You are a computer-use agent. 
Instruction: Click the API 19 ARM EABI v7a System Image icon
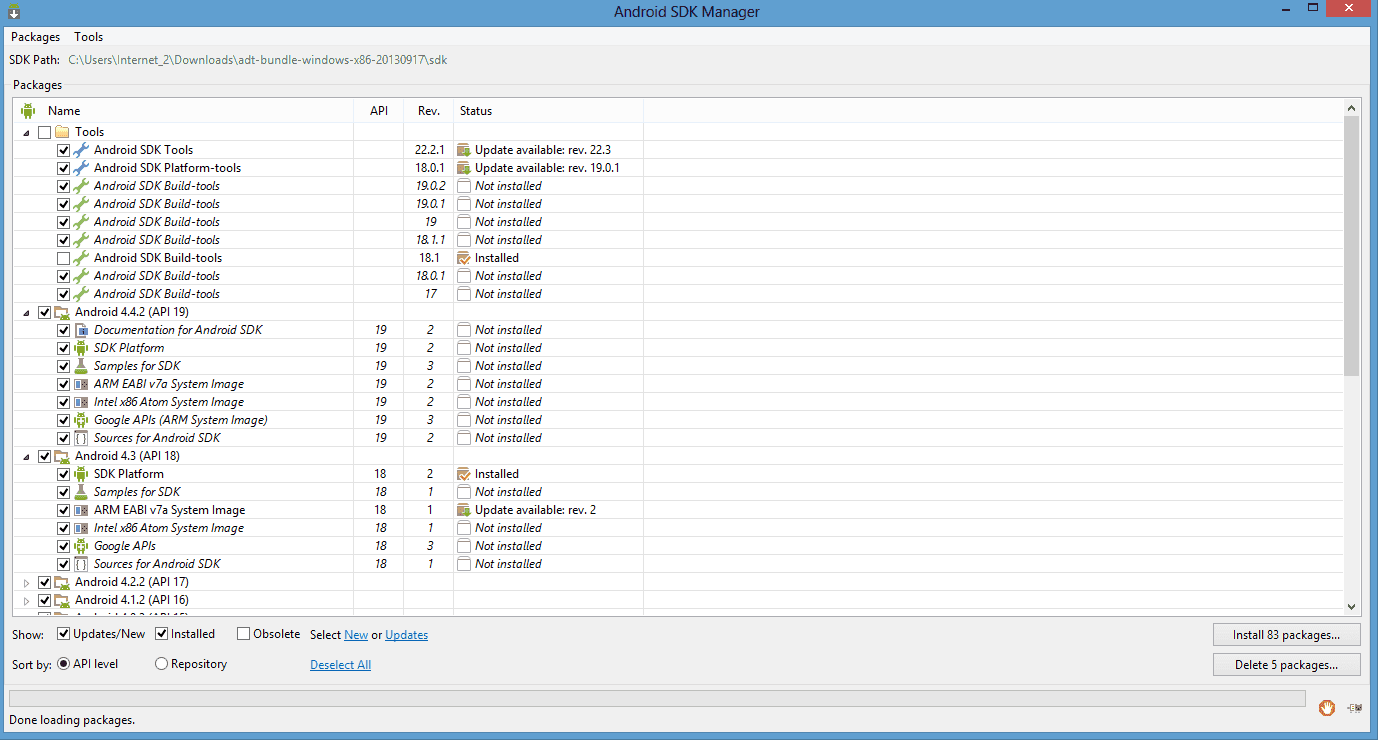(82, 384)
